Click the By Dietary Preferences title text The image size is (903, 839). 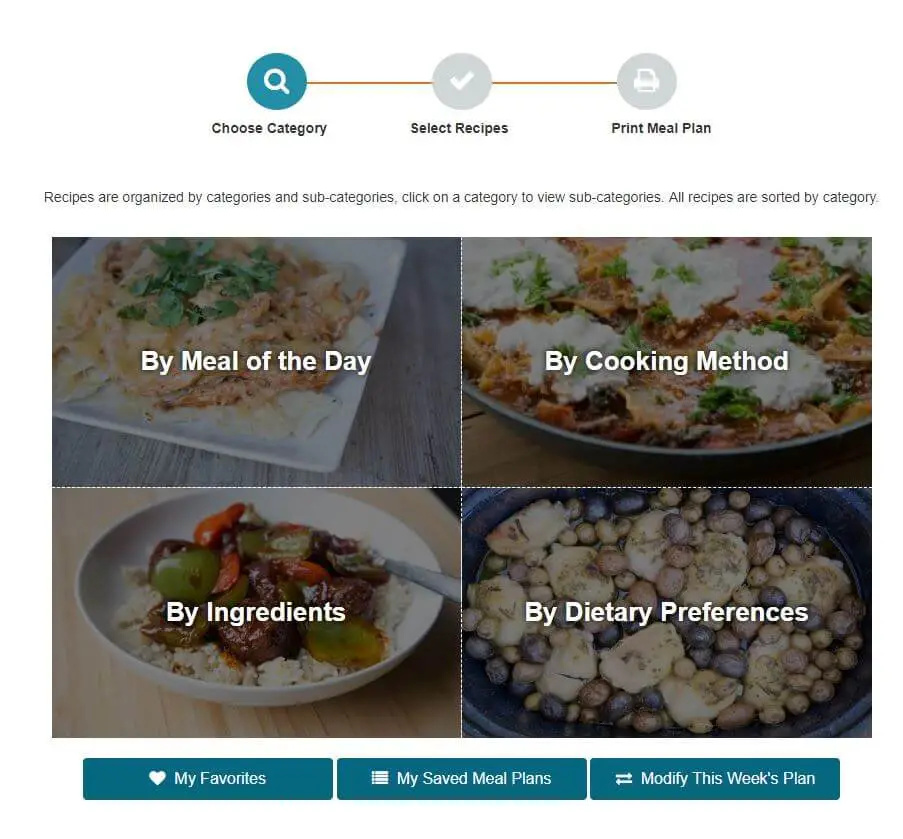click(667, 612)
